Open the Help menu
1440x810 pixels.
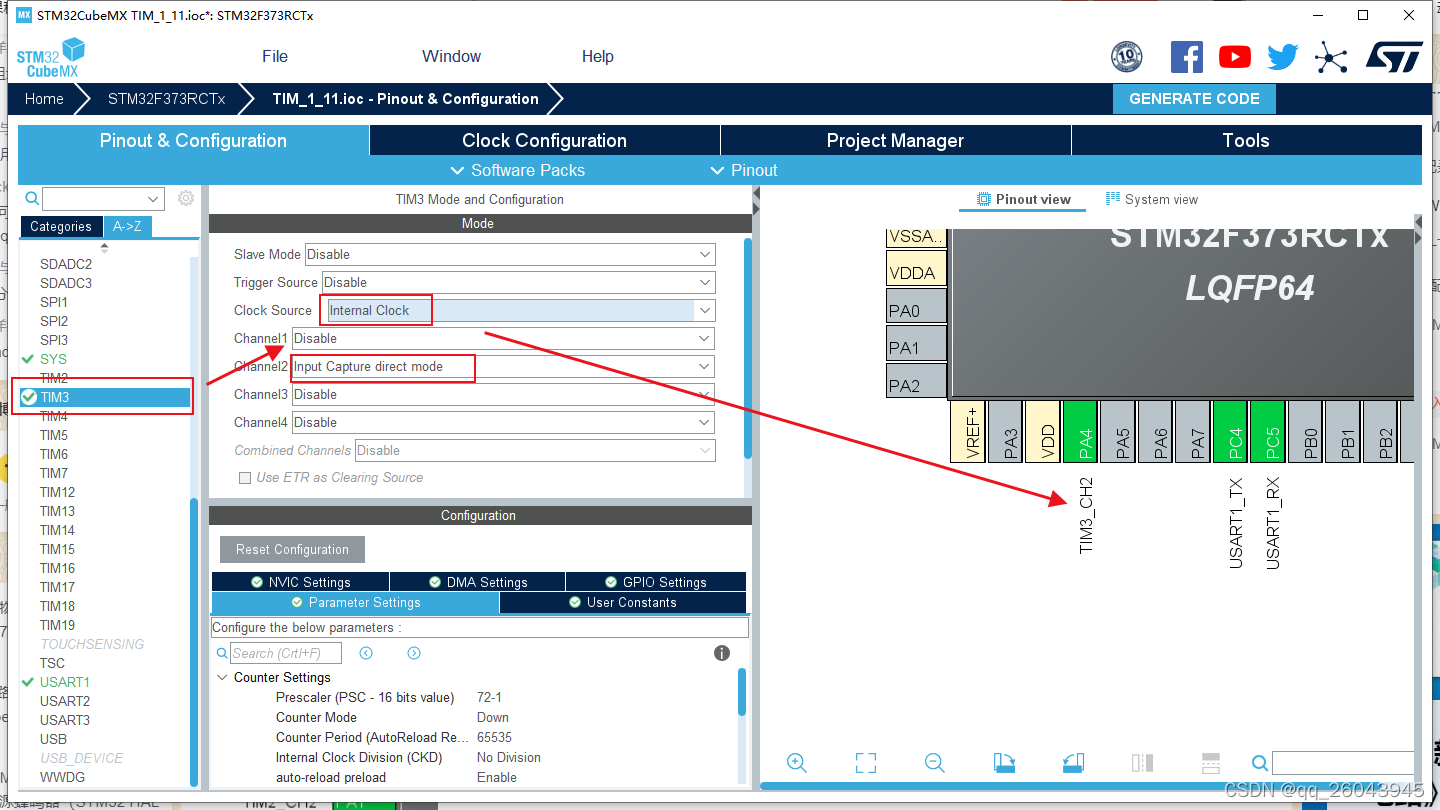pyautogui.click(x=598, y=56)
